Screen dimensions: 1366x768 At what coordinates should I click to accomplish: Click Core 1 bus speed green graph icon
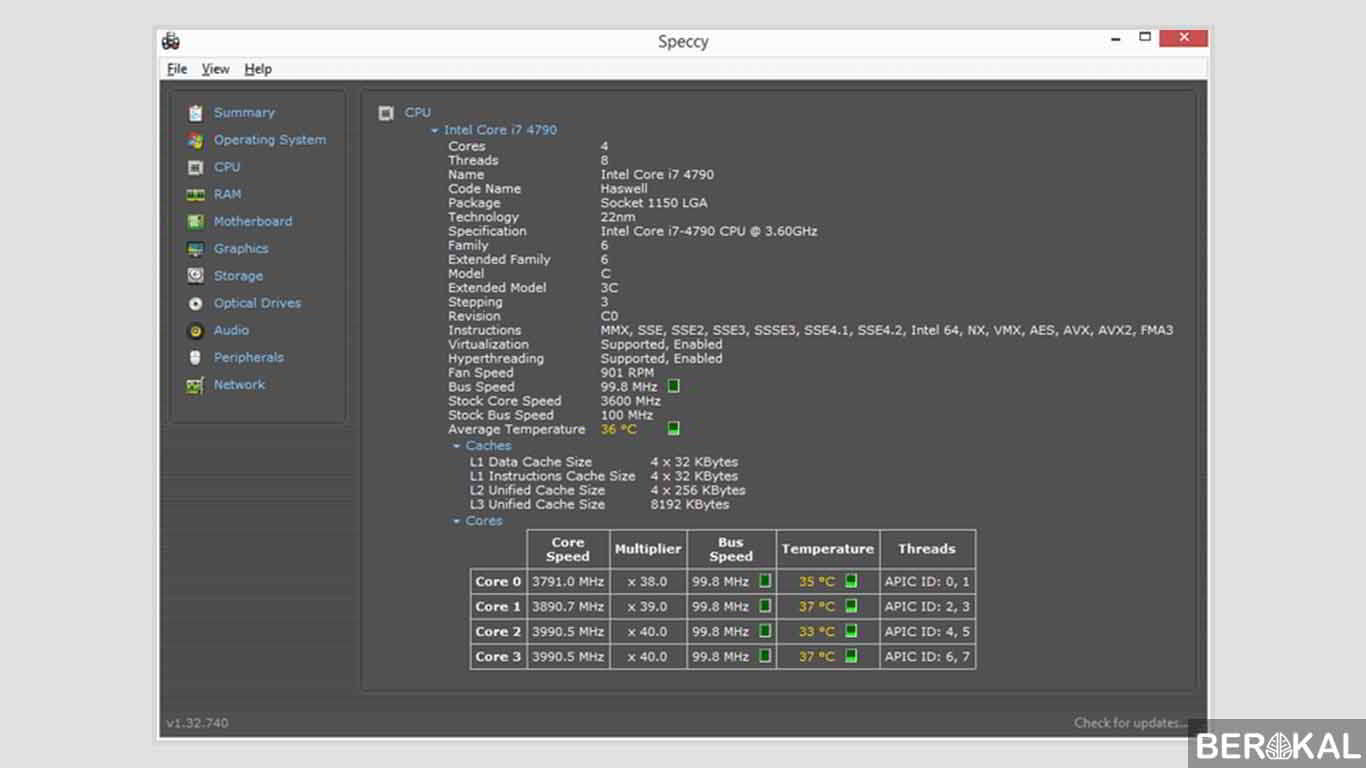click(765, 605)
